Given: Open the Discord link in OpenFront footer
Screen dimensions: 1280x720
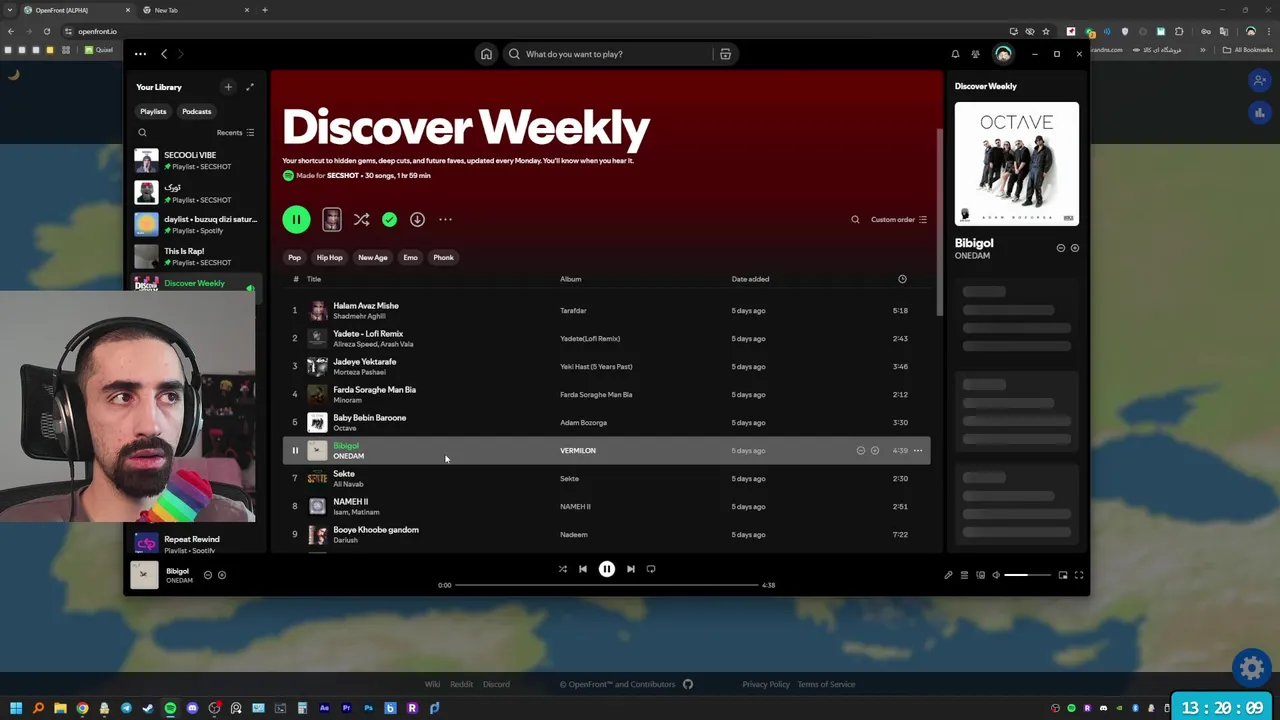Looking at the screenshot, I should click(496, 684).
